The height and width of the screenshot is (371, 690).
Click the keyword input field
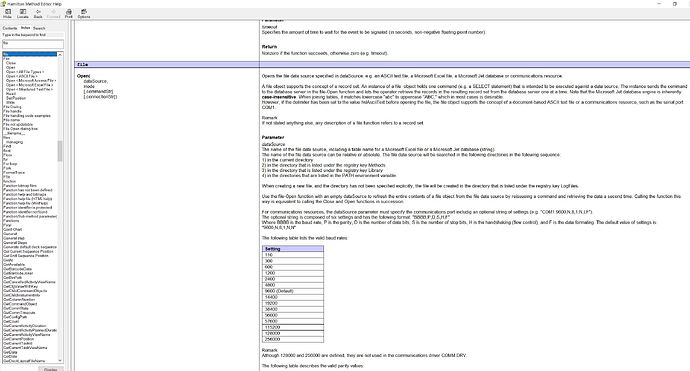[x=33, y=43]
